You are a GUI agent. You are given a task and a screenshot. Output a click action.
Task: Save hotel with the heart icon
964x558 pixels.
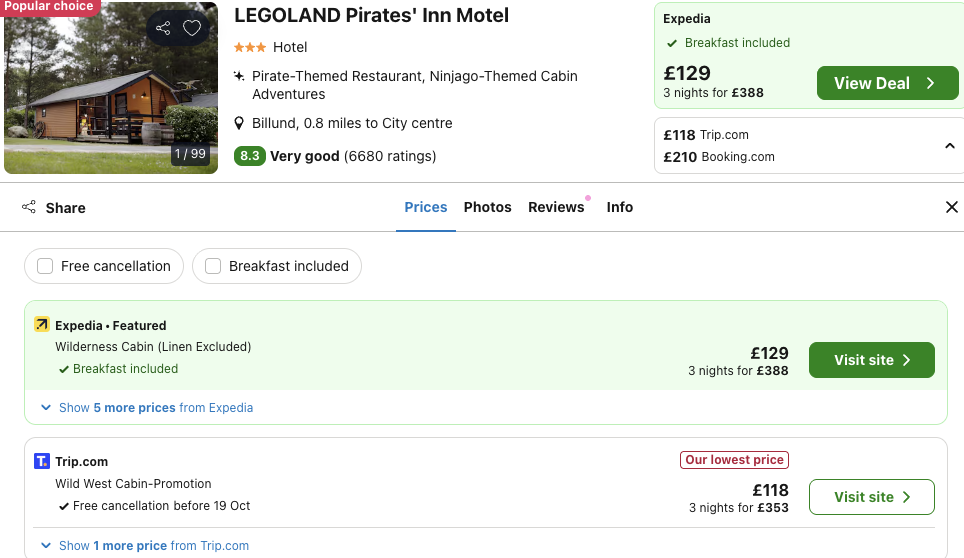[192, 28]
